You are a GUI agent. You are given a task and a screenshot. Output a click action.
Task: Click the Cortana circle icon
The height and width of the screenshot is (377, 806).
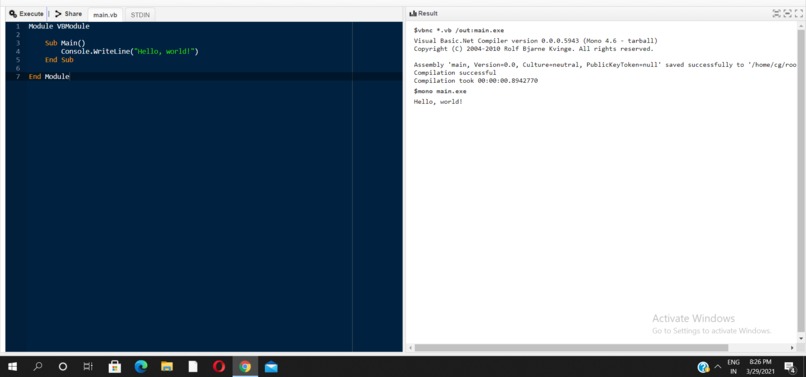[x=63, y=366]
